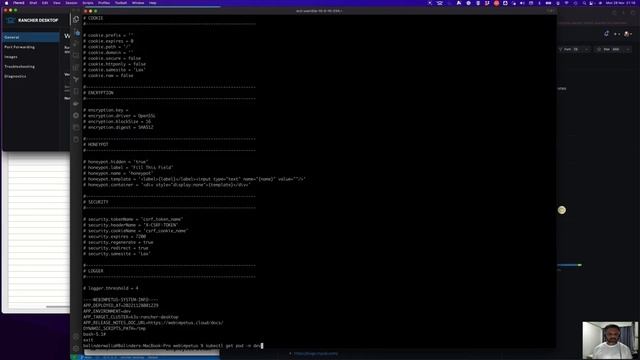
Task: Open the Window menu
Action: [138, 3]
